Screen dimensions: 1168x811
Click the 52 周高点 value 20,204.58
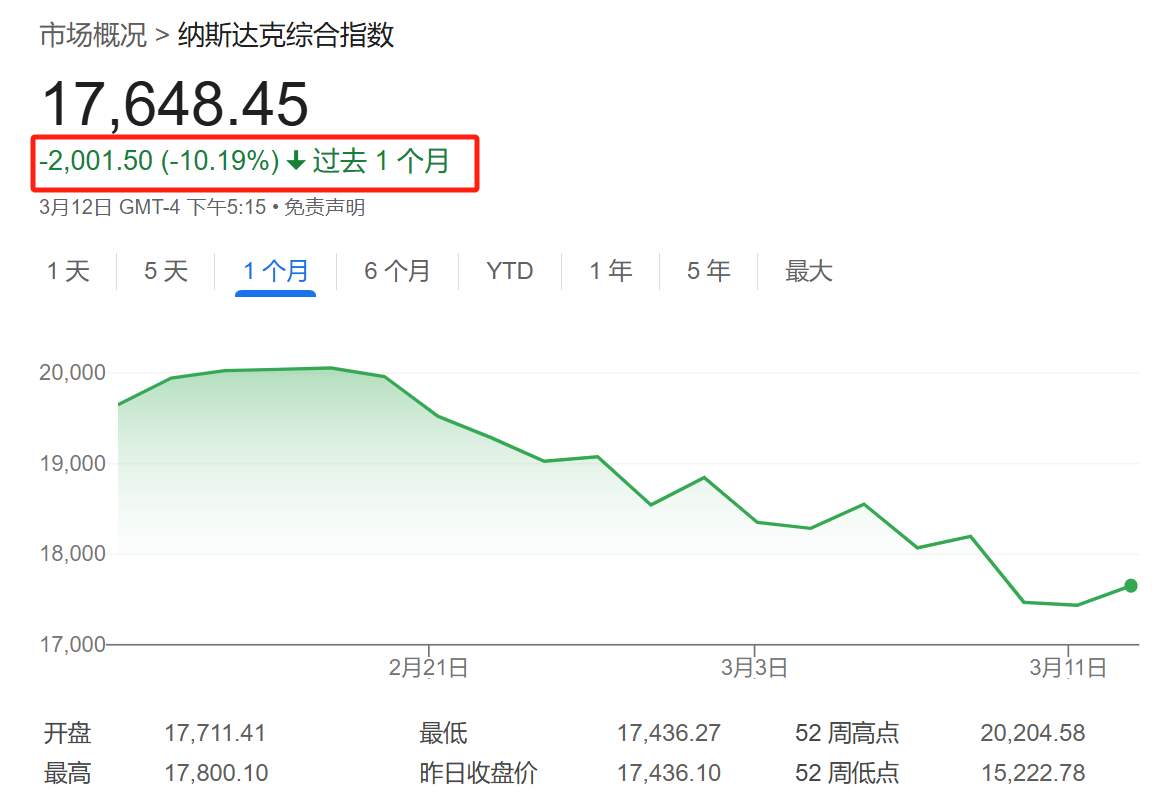click(x=1032, y=734)
